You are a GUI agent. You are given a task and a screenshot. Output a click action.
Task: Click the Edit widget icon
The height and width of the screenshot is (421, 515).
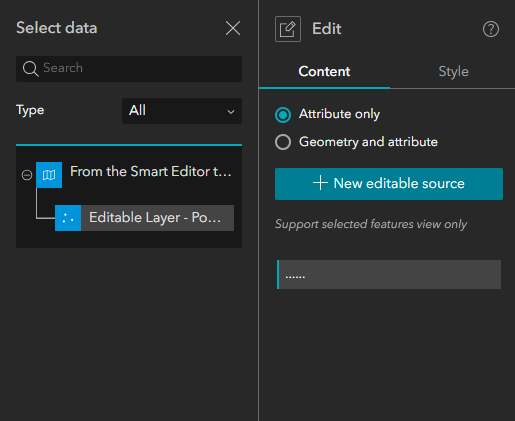pyautogui.click(x=288, y=29)
